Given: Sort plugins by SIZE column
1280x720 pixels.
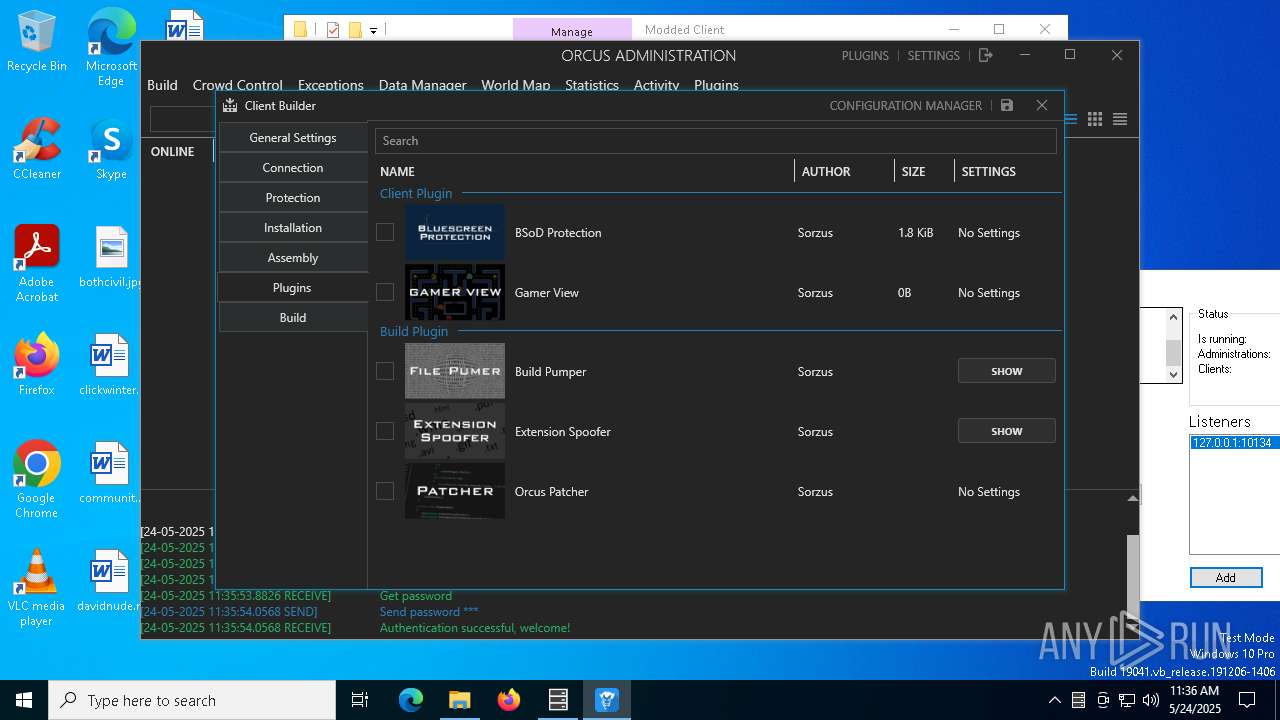Looking at the screenshot, I should (913, 171).
